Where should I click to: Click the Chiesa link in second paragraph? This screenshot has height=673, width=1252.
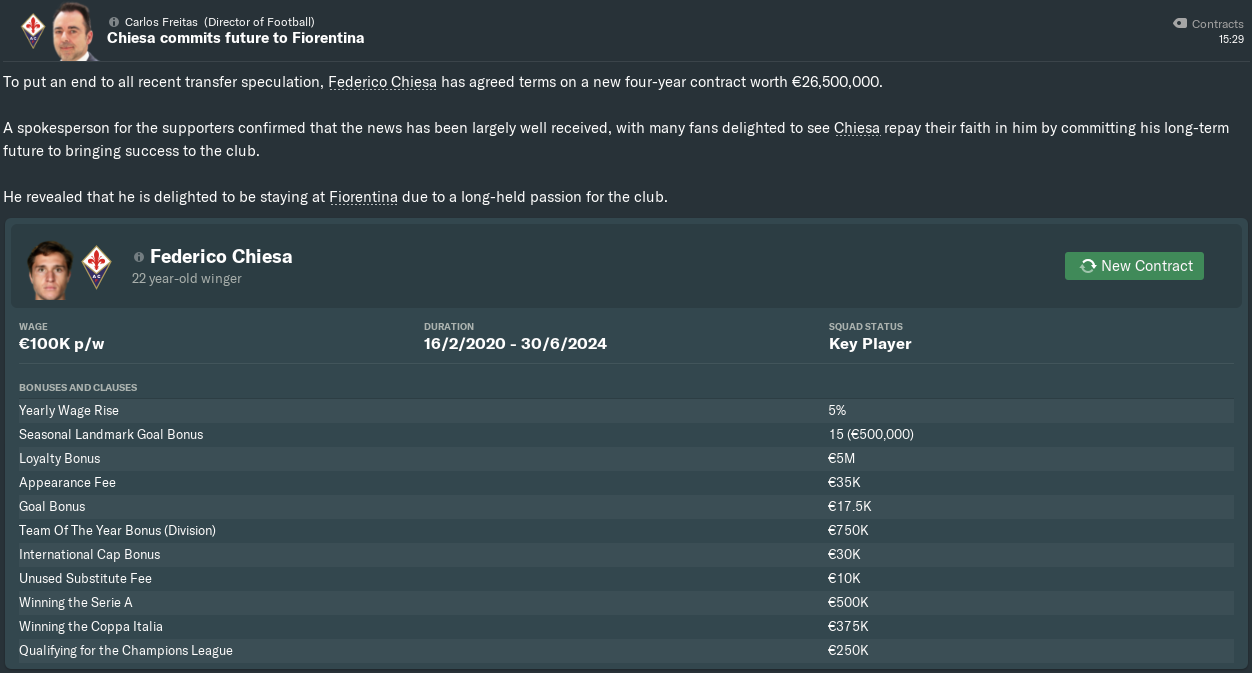[856, 128]
